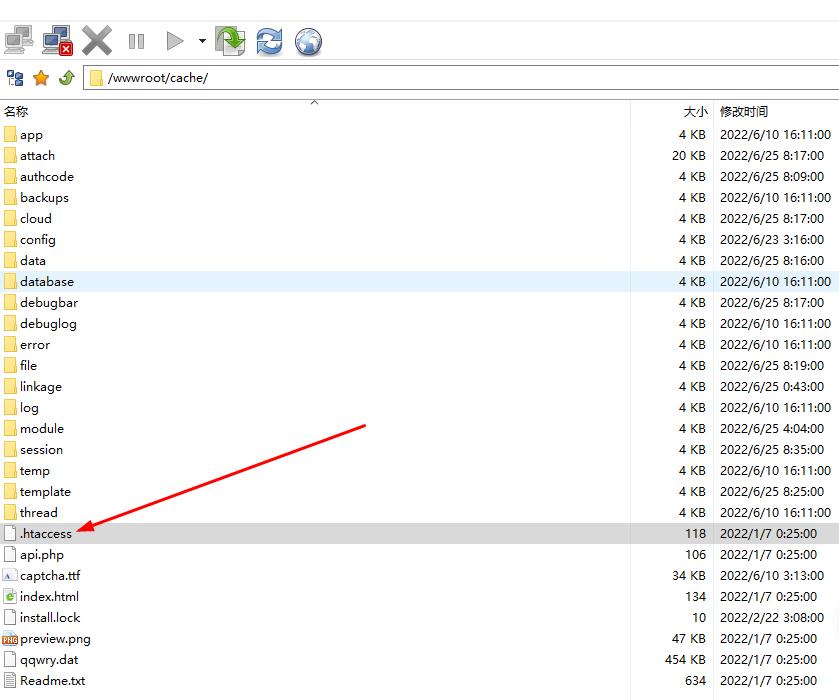Select the .htaccess file
Viewport: 839px width, 700px height.
click(x=46, y=534)
